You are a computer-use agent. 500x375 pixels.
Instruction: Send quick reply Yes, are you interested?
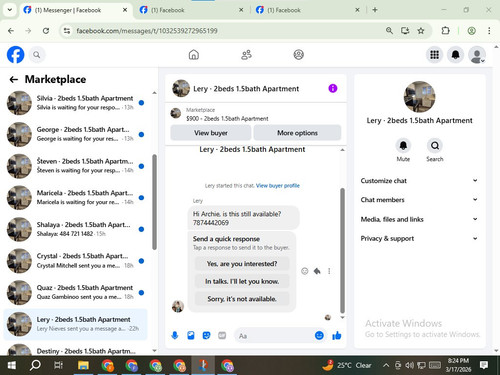point(242,264)
